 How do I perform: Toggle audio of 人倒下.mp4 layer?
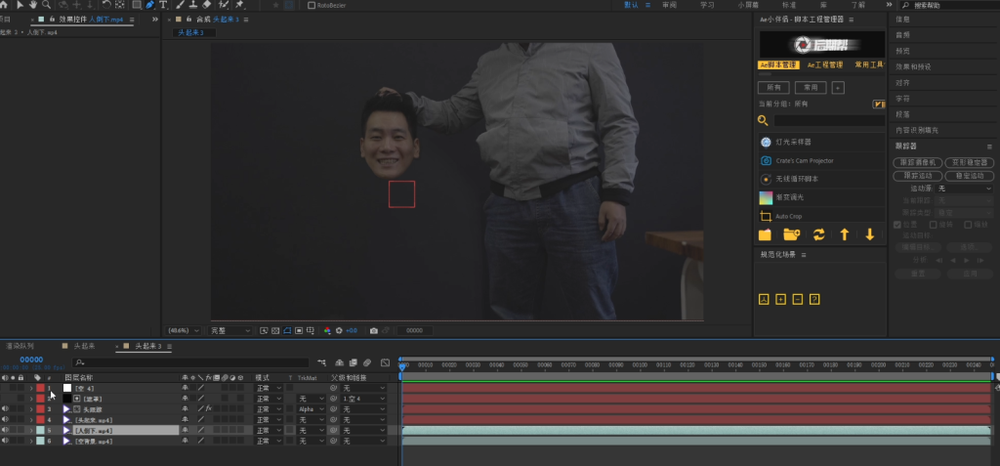(x=5, y=430)
